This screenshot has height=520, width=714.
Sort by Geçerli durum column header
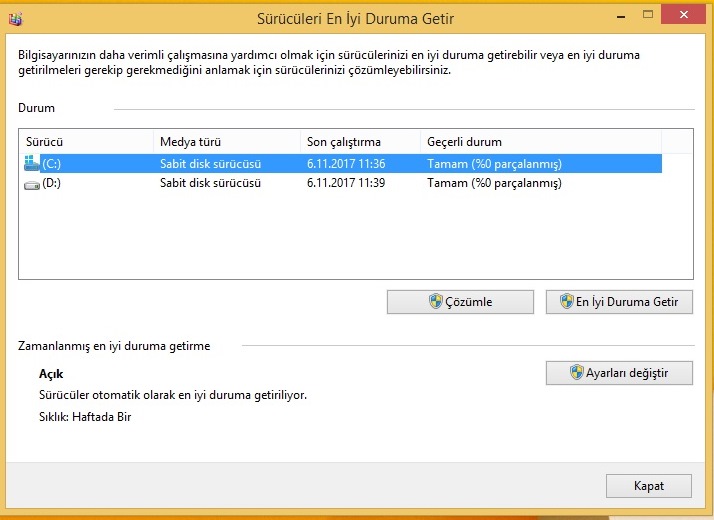tap(541, 142)
